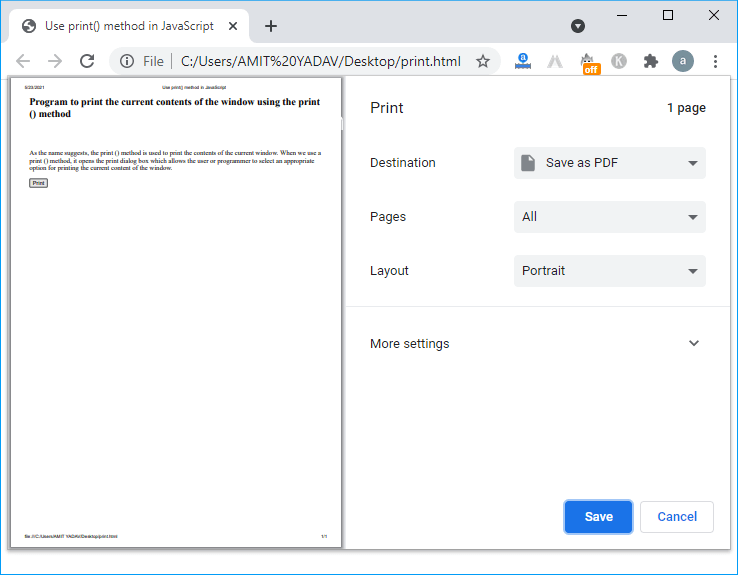This screenshot has height=575, width=738.
Task: Open the blue 'a' extension icon
Action: click(523, 61)
